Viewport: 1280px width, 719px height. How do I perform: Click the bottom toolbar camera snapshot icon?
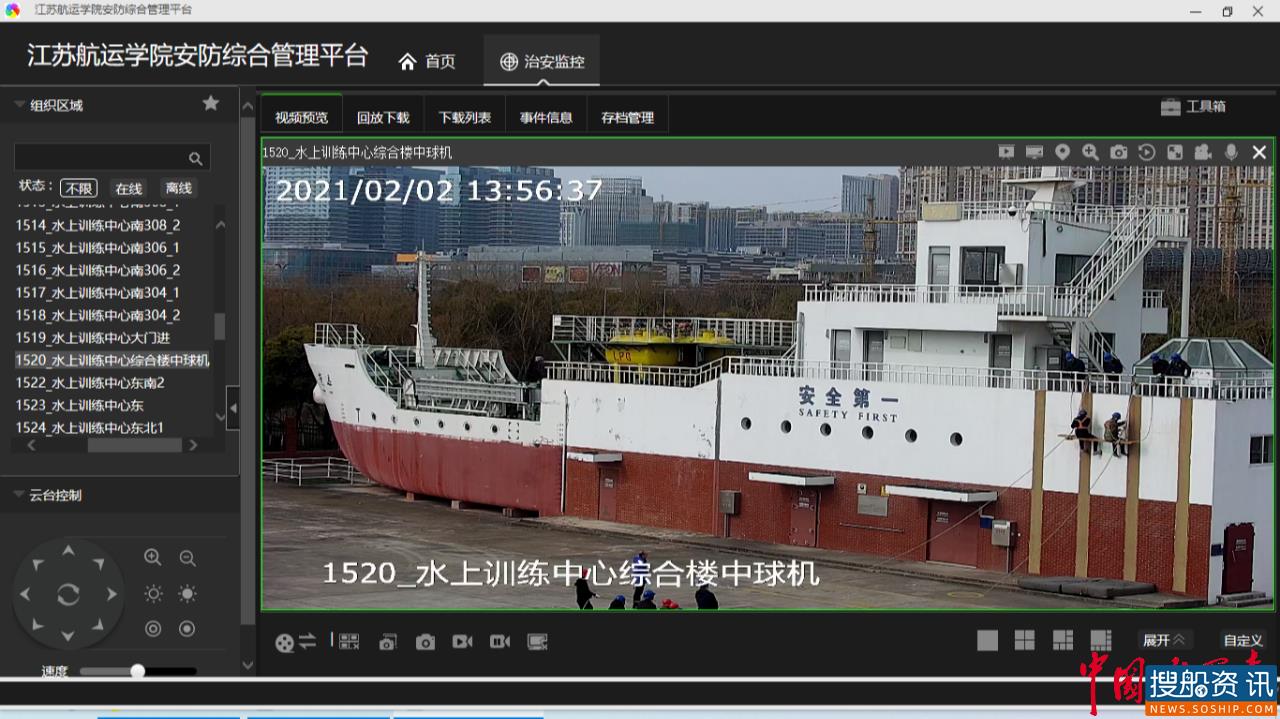[425, 642]
